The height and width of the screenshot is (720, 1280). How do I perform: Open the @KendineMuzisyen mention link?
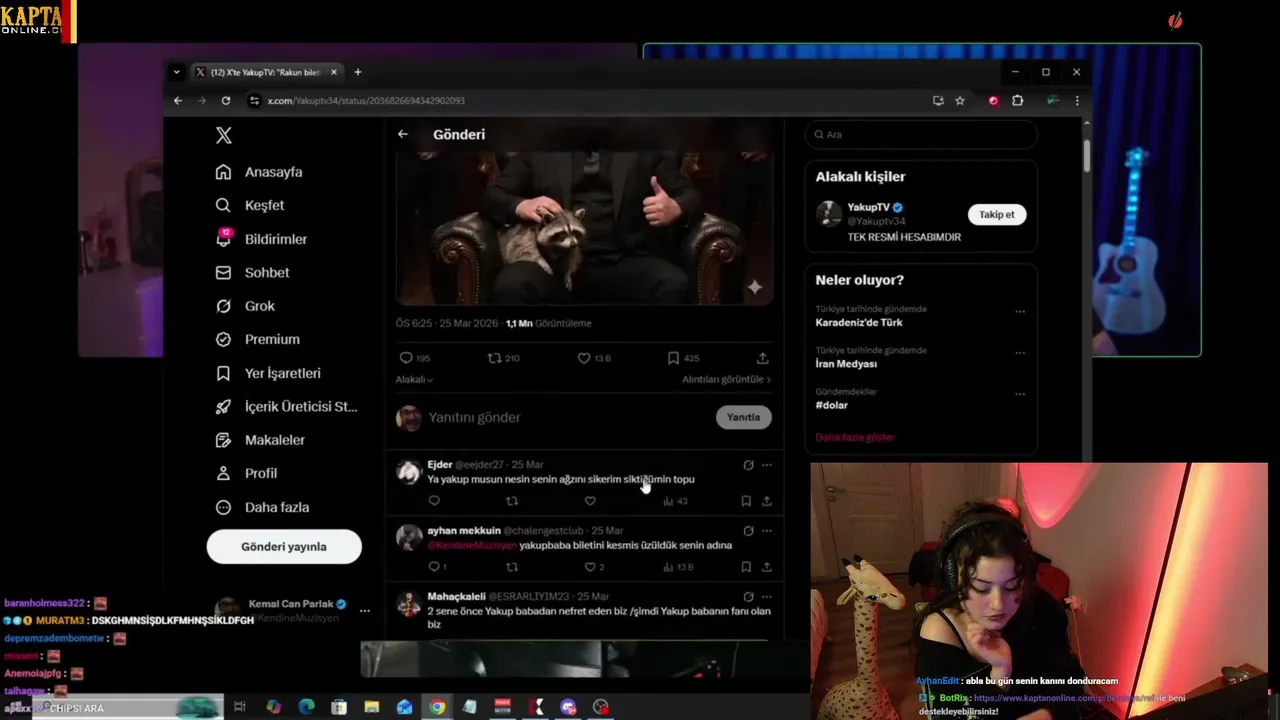(472, 546)
